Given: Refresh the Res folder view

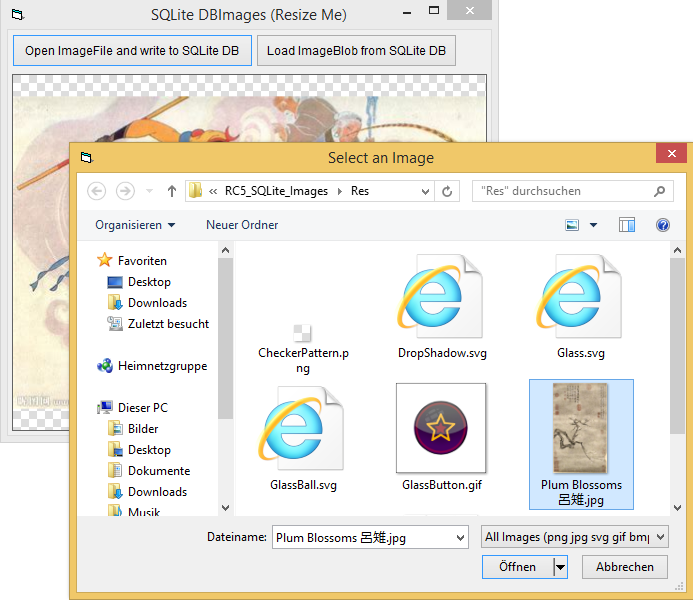Looking at the screenshot, I should 447,191.
